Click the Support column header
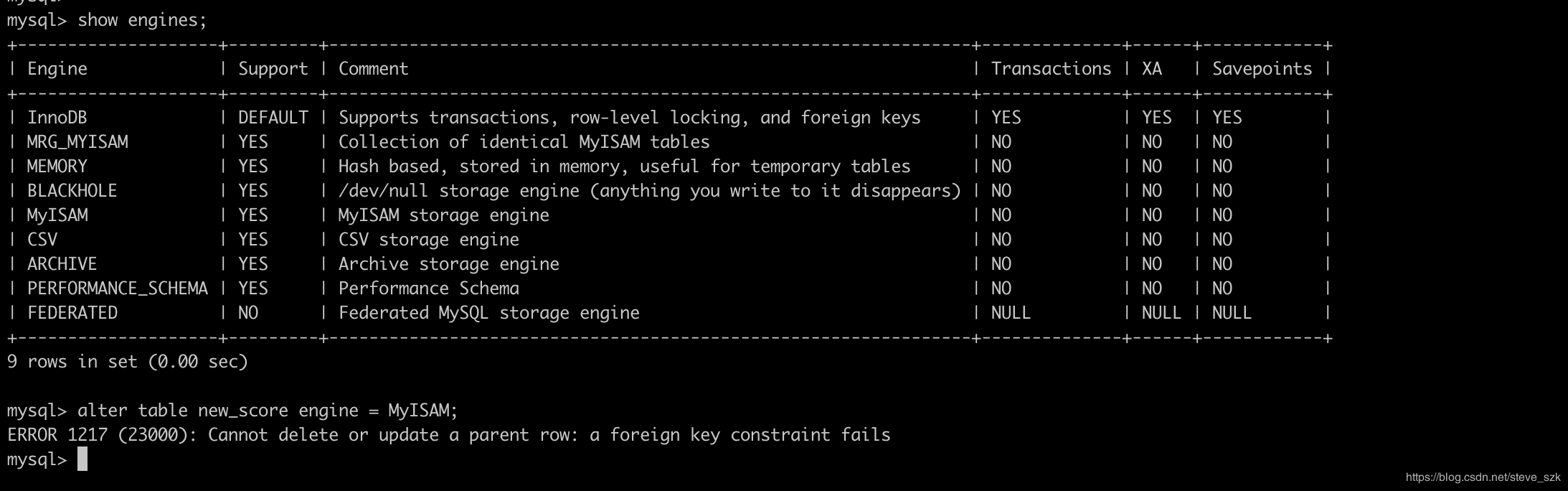 pos(273,69)
